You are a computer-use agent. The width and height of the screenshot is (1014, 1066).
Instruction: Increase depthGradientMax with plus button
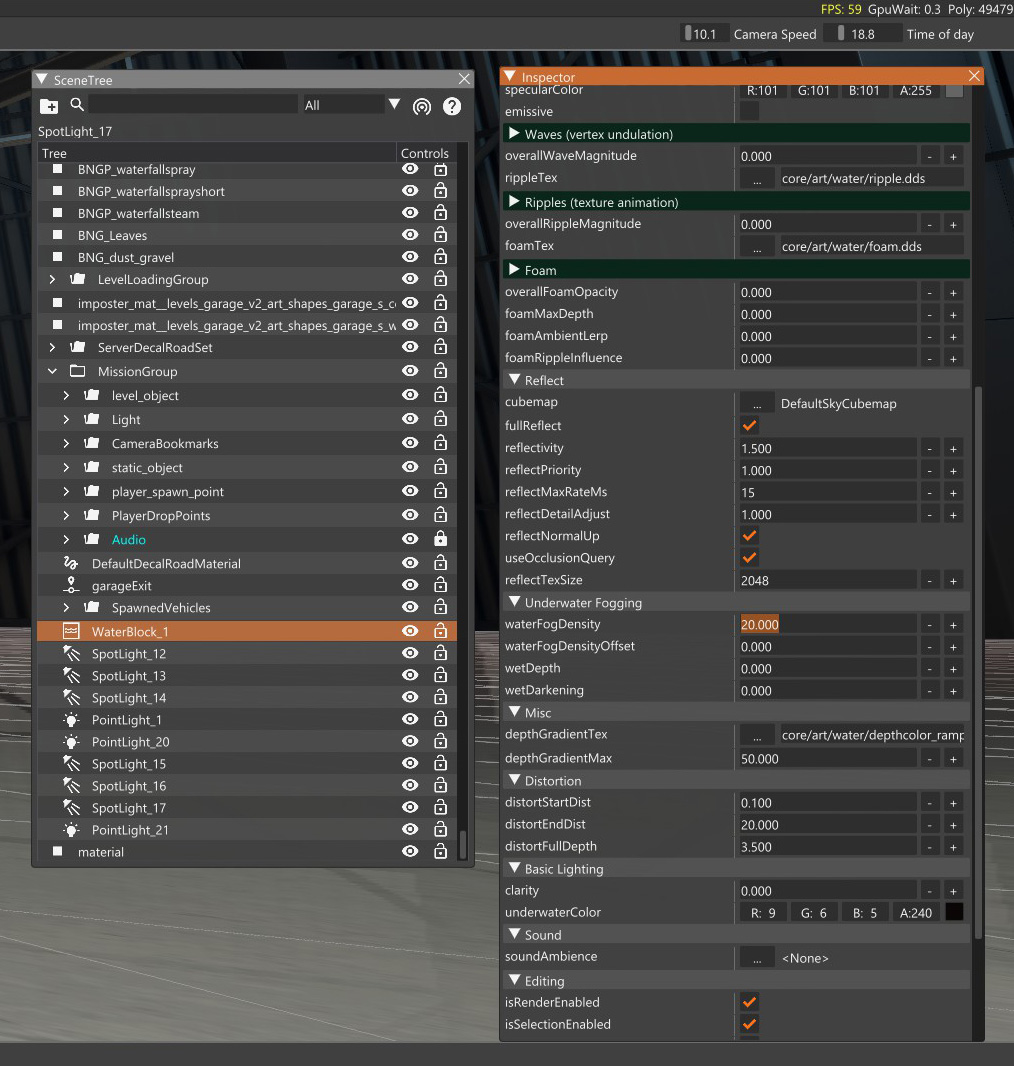click(954, 759)
